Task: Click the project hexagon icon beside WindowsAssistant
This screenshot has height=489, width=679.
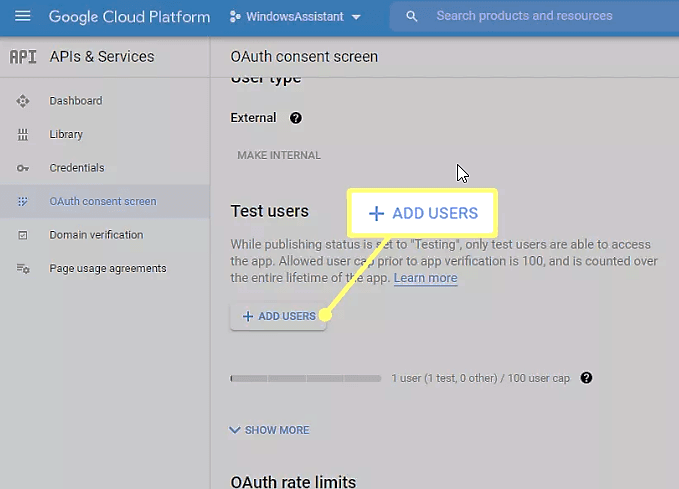Action: click(x=235, y=17)
